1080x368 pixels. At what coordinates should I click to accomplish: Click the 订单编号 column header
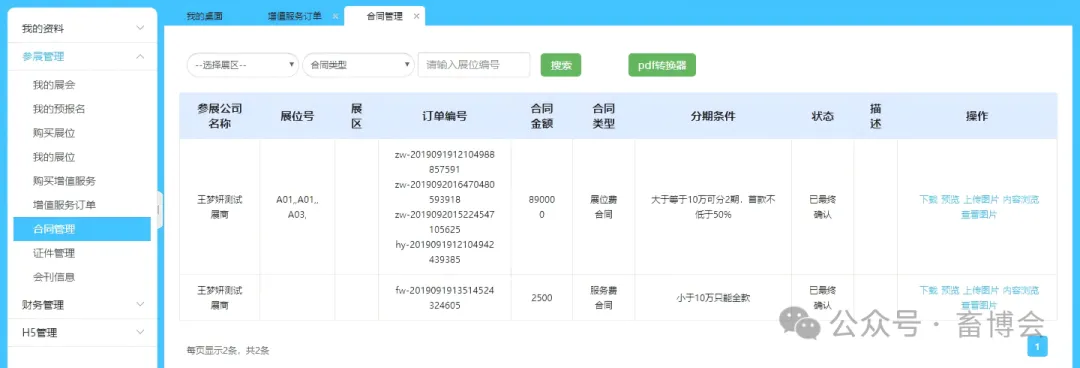[444, 116]
